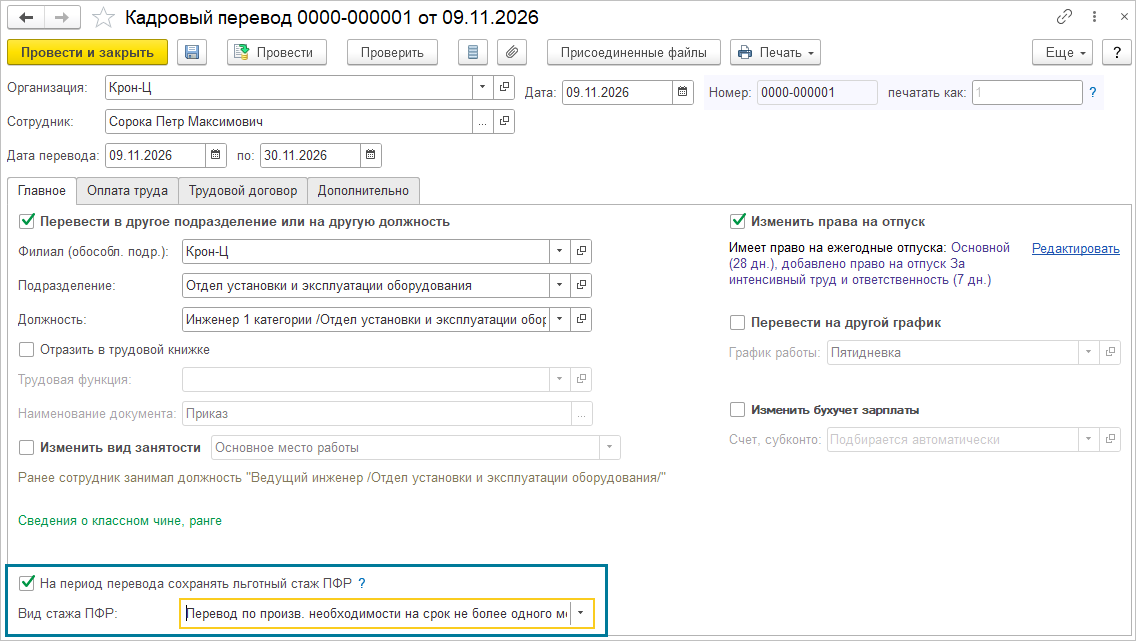Toggle 'Изменить права на отпуск'
Image resolution: width=1136 pixels, height=641 pixels.
[738, 222]
